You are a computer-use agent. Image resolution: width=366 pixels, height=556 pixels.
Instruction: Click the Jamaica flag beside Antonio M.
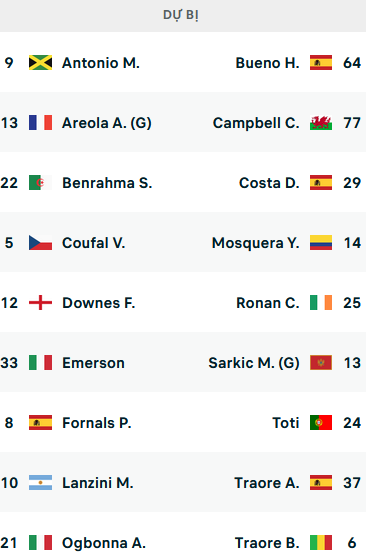40,62
